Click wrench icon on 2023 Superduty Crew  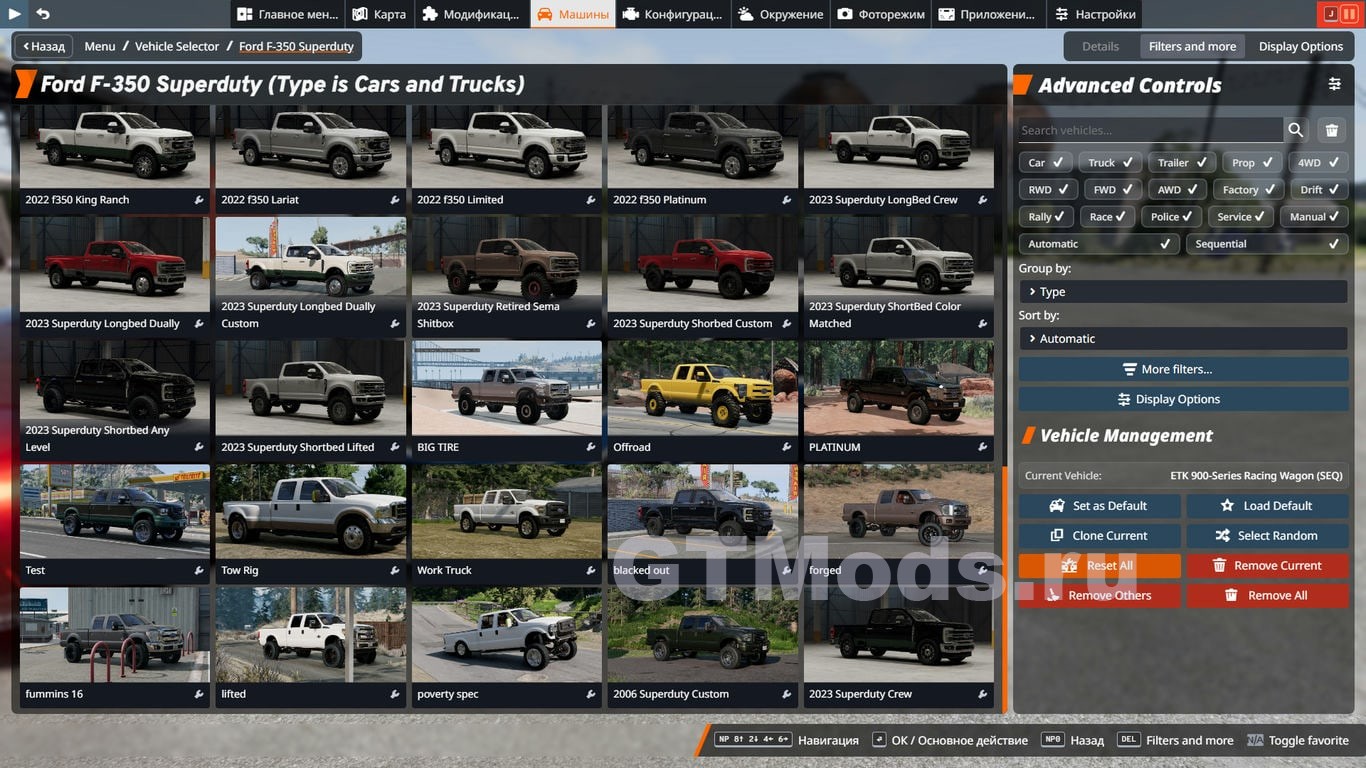click(x=983, y=694)
